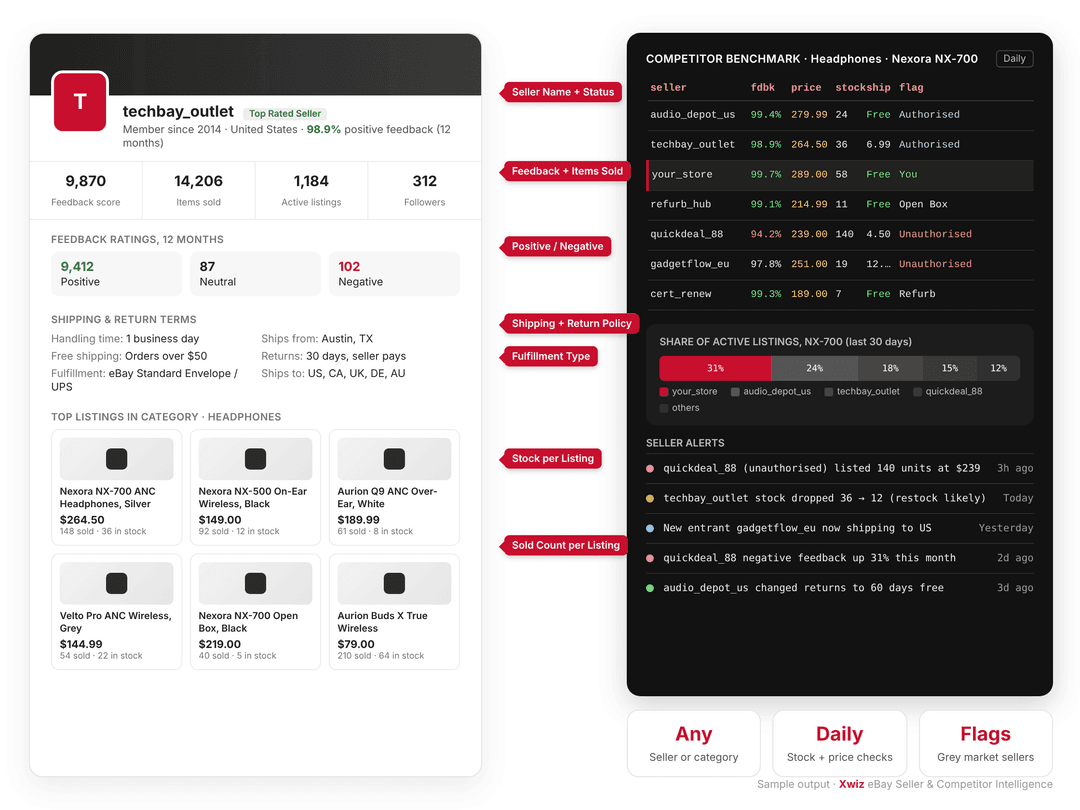Click the Top Rated Seller badge
Image resolution: width=1080 pixels, height=810 pixels.
coord(284,114)
